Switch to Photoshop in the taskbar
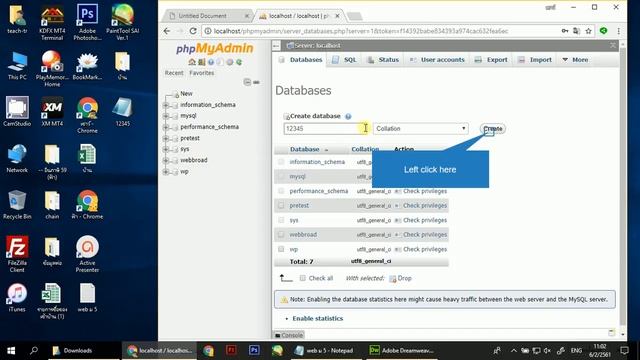Screen dimensions: 640x360 (x=254, y=351)
